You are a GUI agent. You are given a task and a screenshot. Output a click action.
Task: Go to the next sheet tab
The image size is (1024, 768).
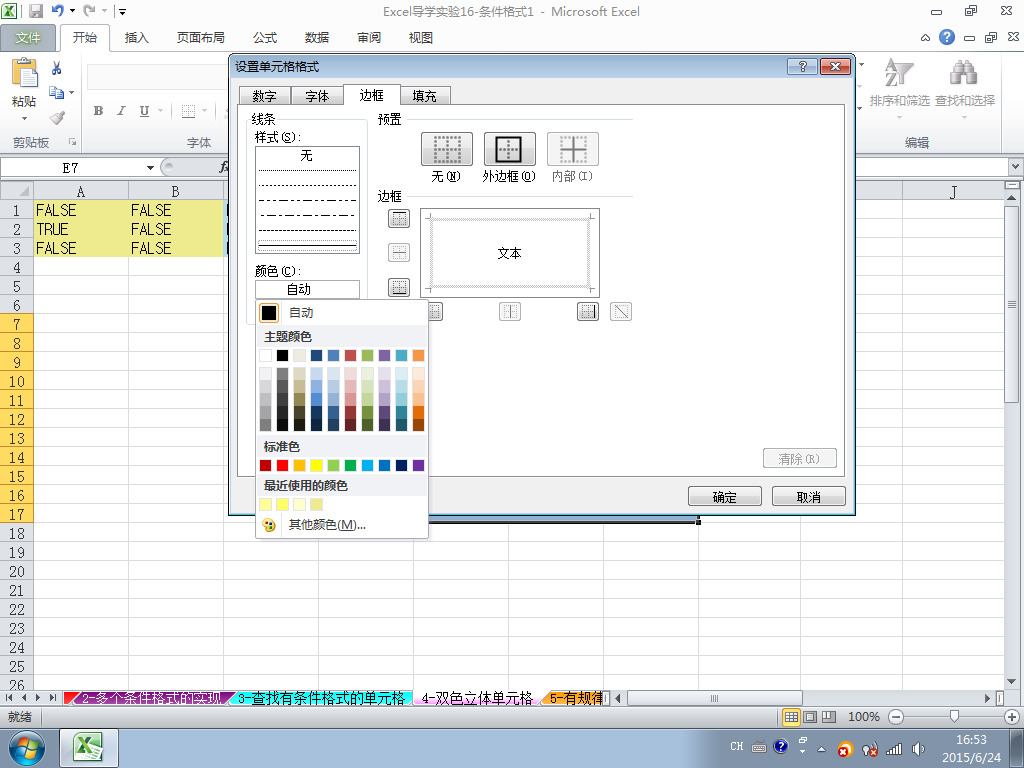[38, 698]
